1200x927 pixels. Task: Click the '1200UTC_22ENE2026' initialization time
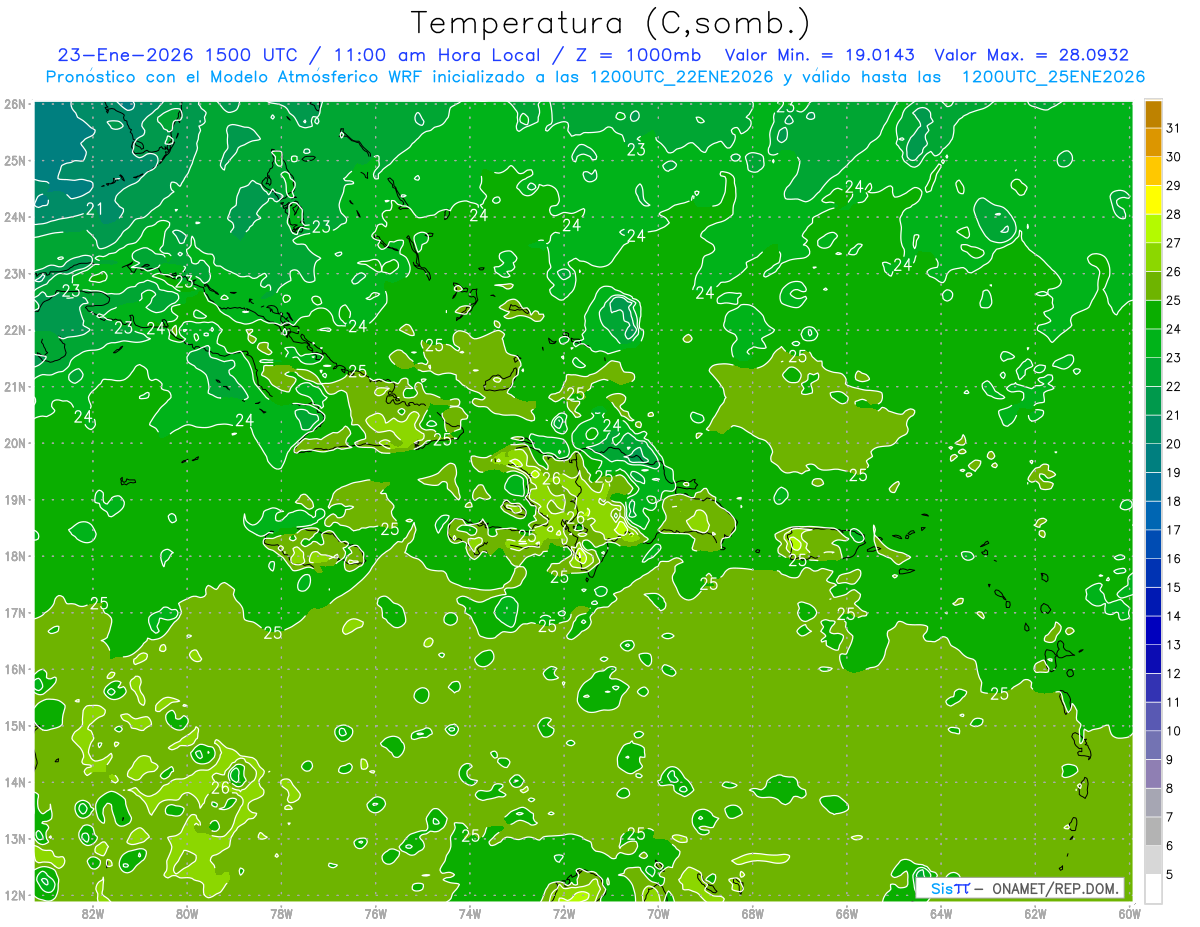click(679, 77)
